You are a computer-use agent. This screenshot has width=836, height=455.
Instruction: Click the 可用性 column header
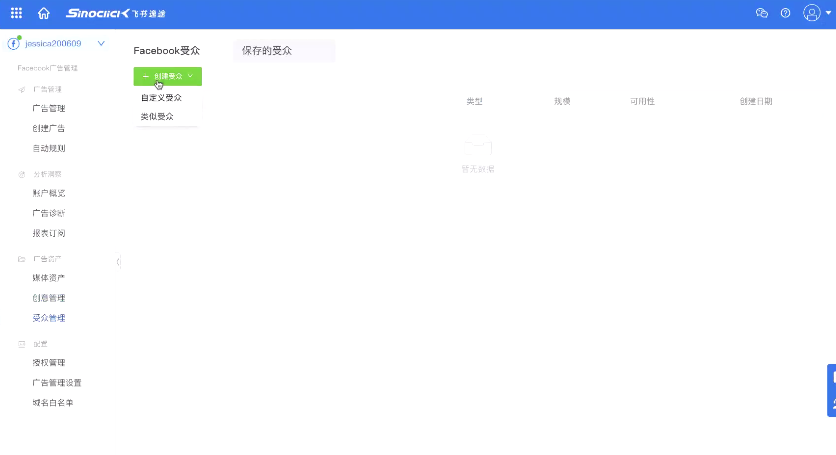tap(642, 101)
